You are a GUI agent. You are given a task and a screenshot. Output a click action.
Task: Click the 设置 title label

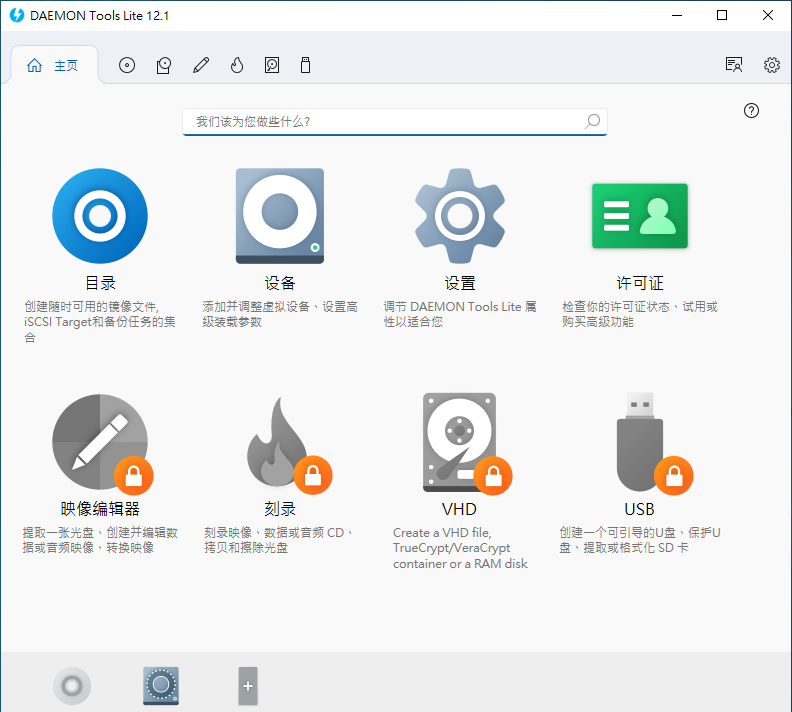[x=460, y=283]
